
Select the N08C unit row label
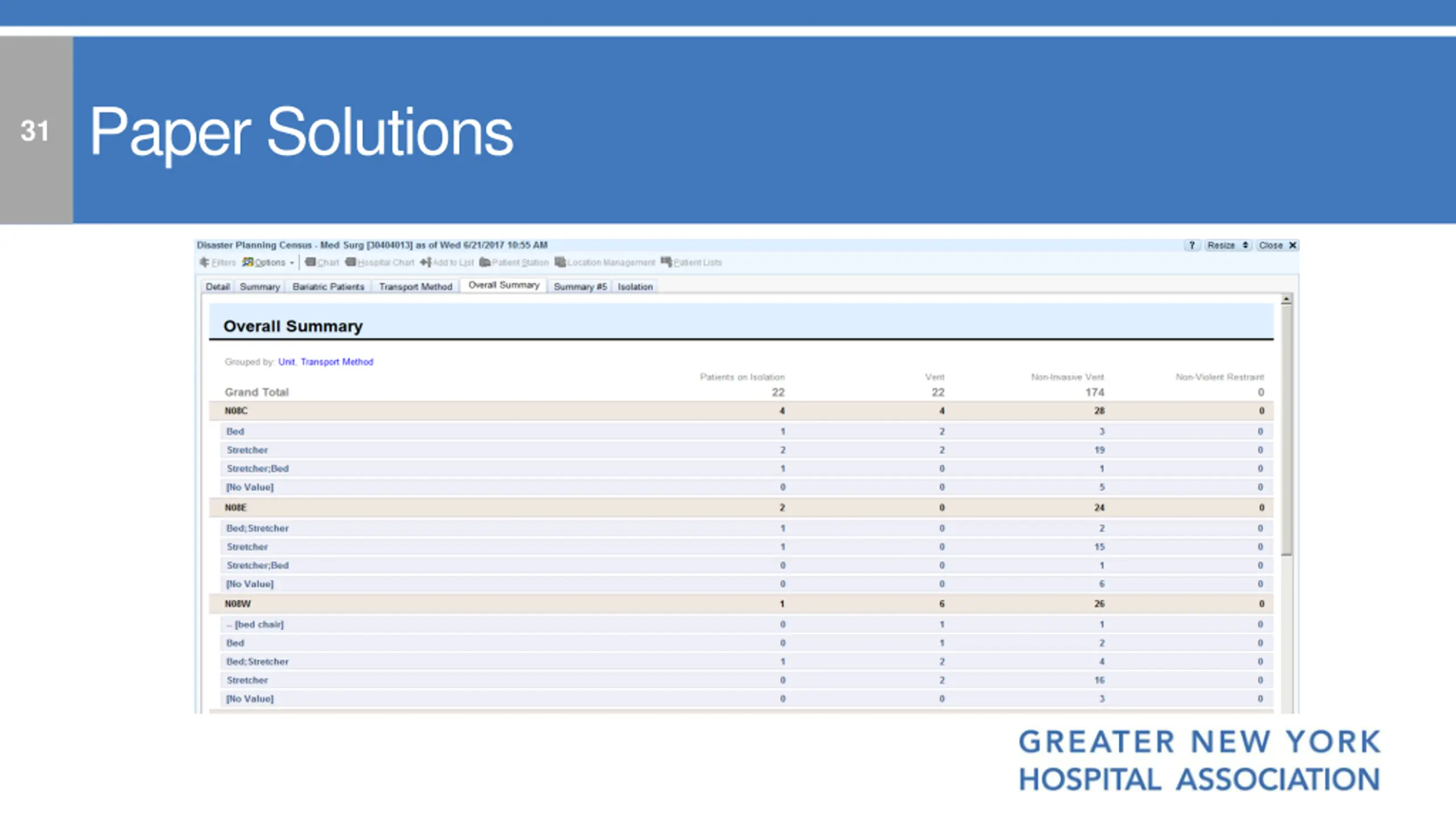coord(236,411)
